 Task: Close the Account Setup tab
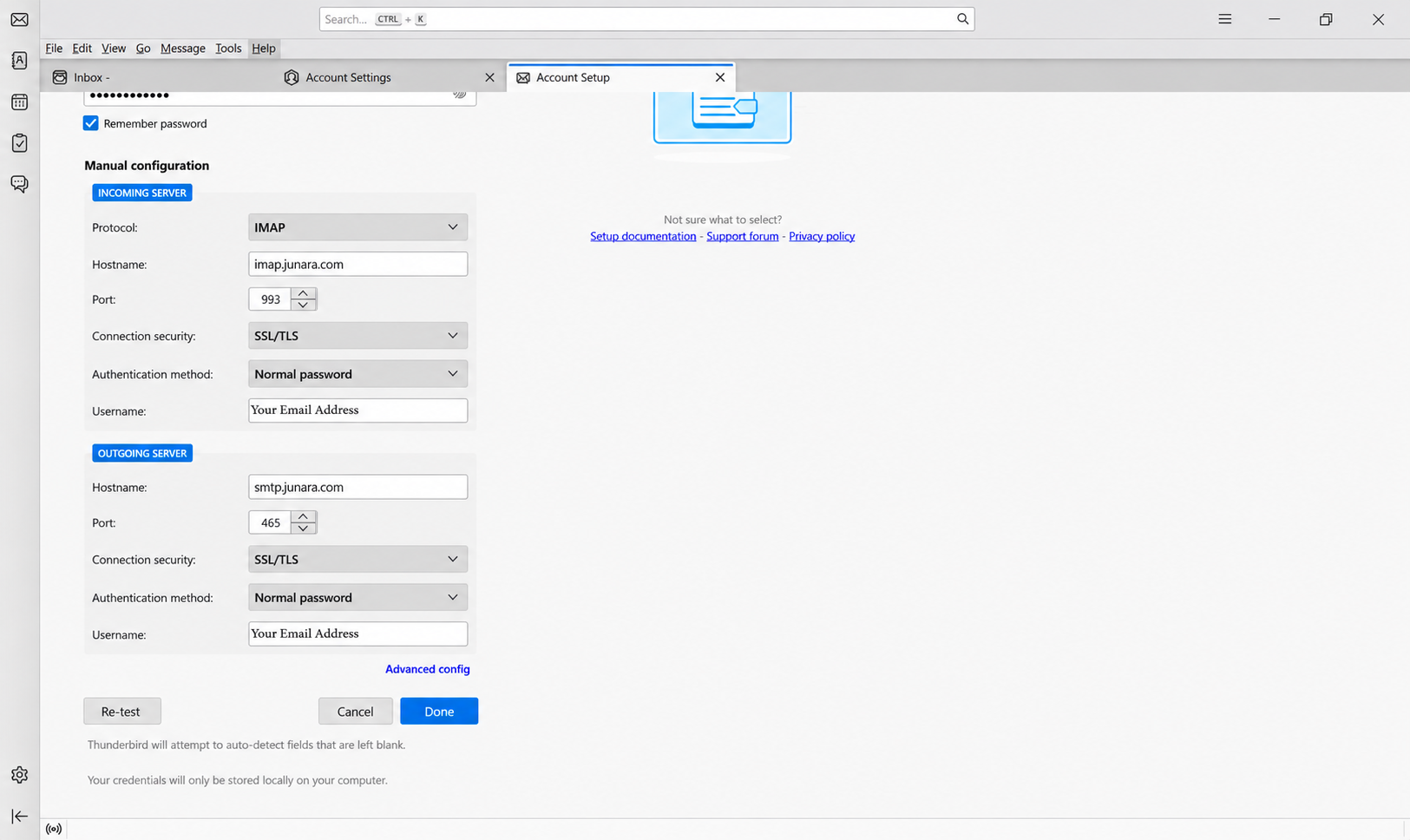coord(720,77)
